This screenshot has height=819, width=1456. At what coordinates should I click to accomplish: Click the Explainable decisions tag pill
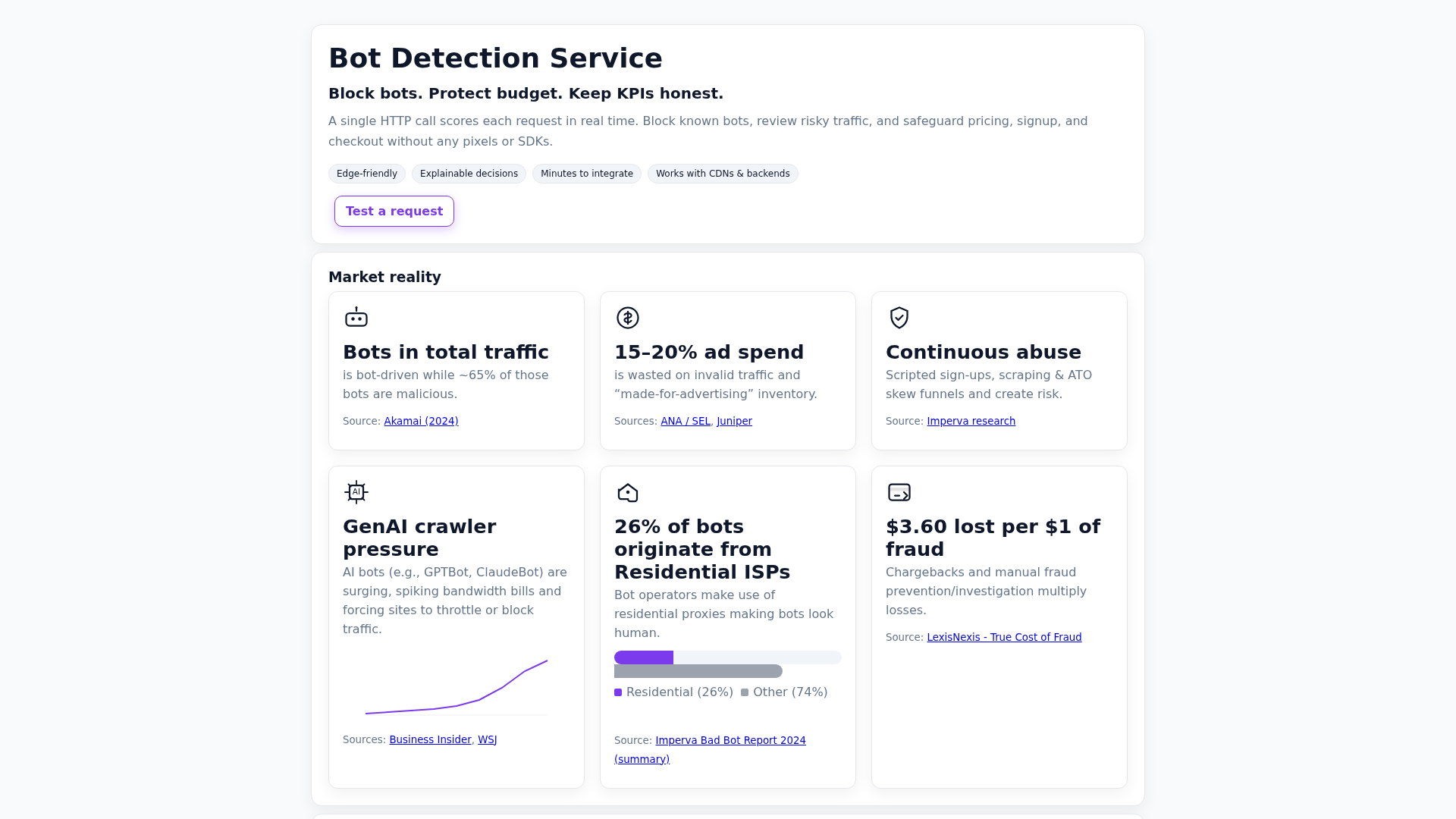coord(469,174)
